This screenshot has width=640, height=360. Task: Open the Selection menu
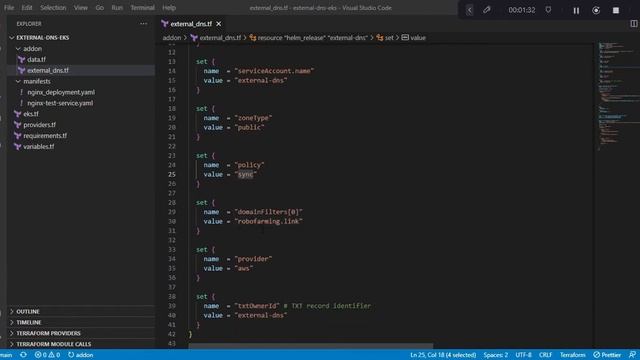point(53,8)
